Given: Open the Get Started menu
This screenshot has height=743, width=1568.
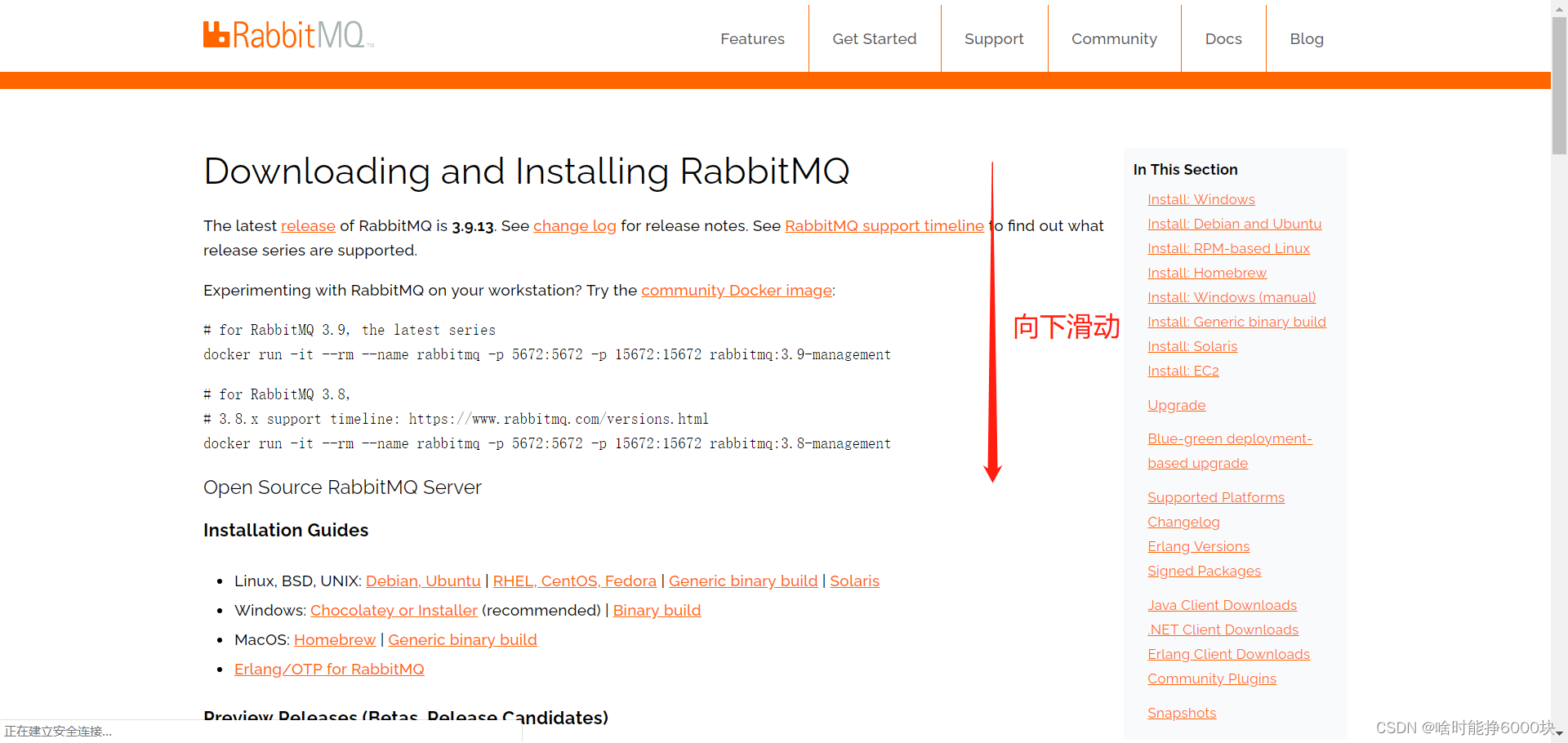Looking at the screenshot, I should click(x=874, y=38).
